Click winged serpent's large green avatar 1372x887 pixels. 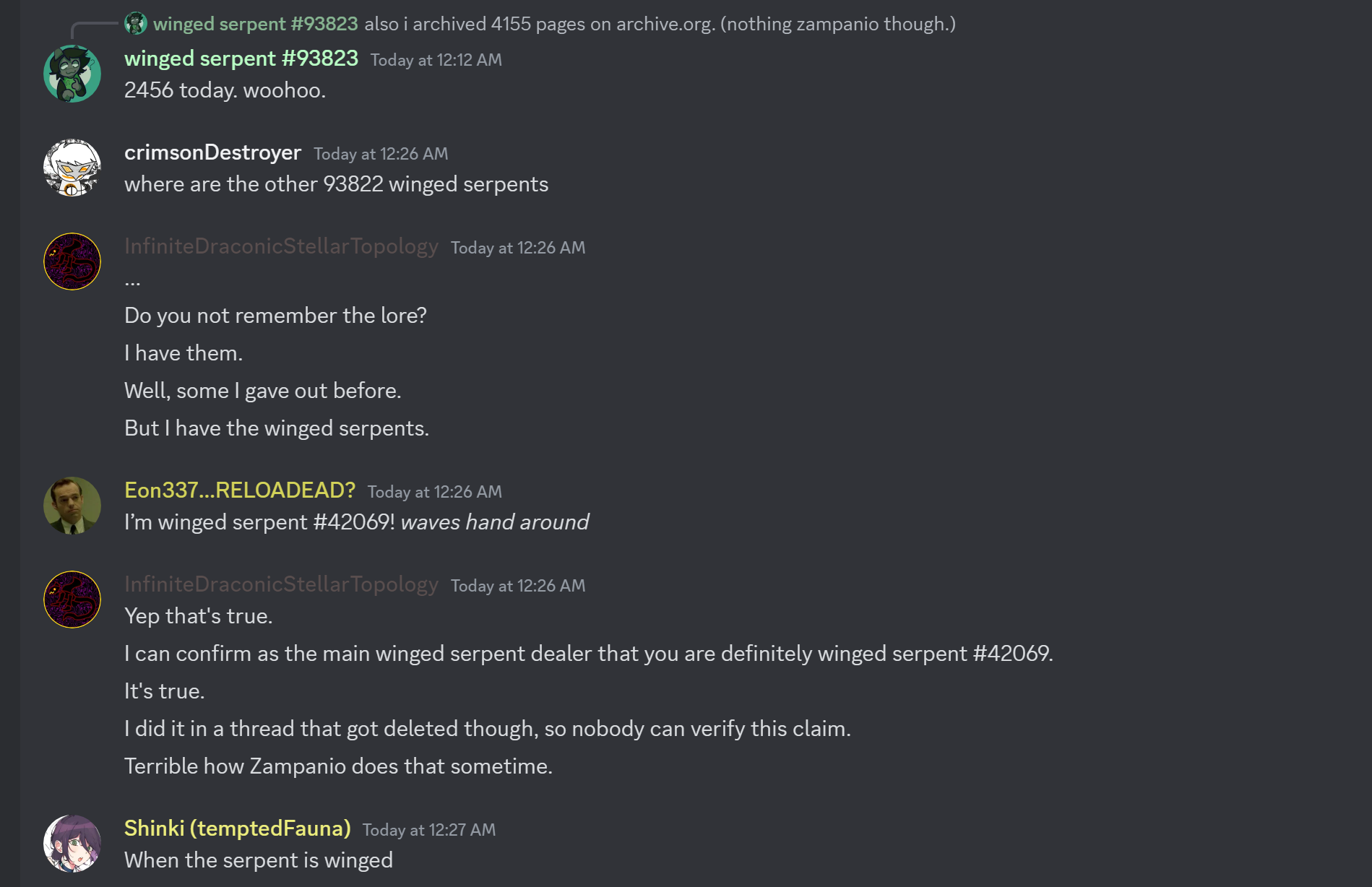click(x=72, y=74)
